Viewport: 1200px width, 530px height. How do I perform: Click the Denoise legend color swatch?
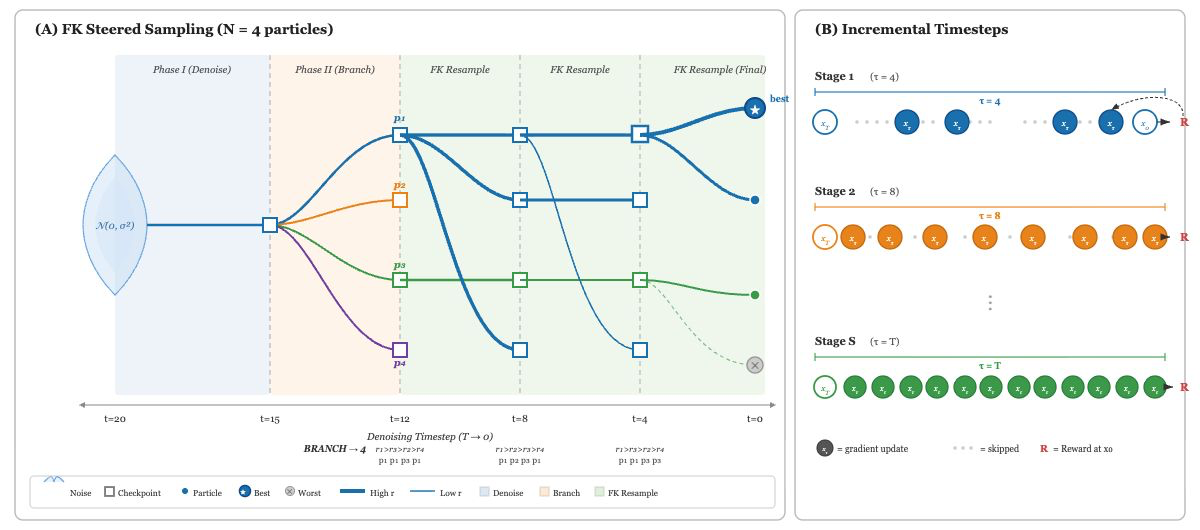pos(485,493)
